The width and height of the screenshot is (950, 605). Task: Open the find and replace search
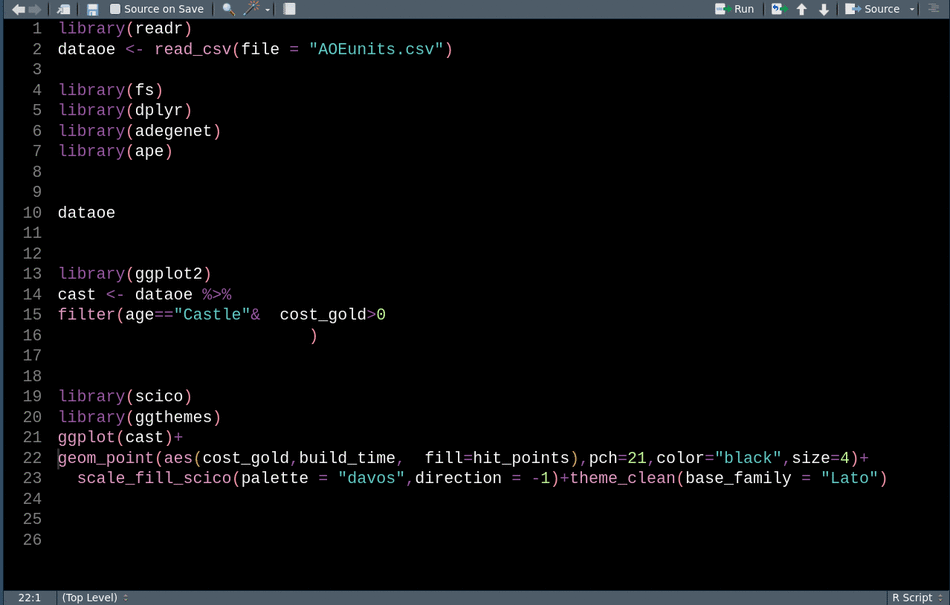coord(228,9)
